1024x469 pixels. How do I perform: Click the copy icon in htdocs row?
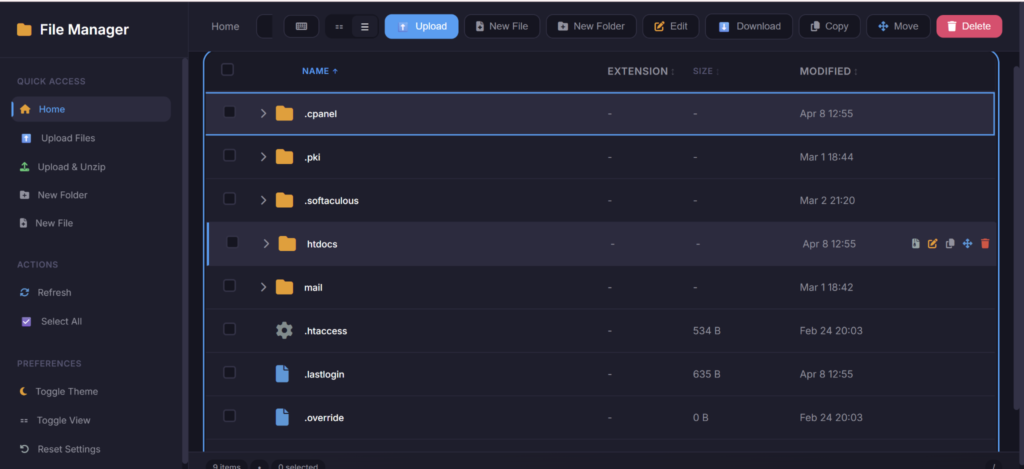point(950,244)
